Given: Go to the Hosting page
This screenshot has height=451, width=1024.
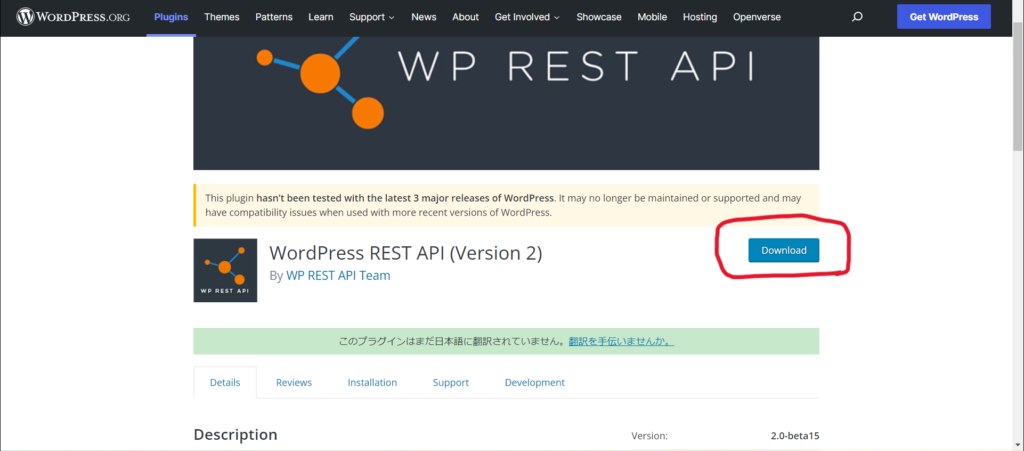Looking at the screenshot, I should (699, 17).
